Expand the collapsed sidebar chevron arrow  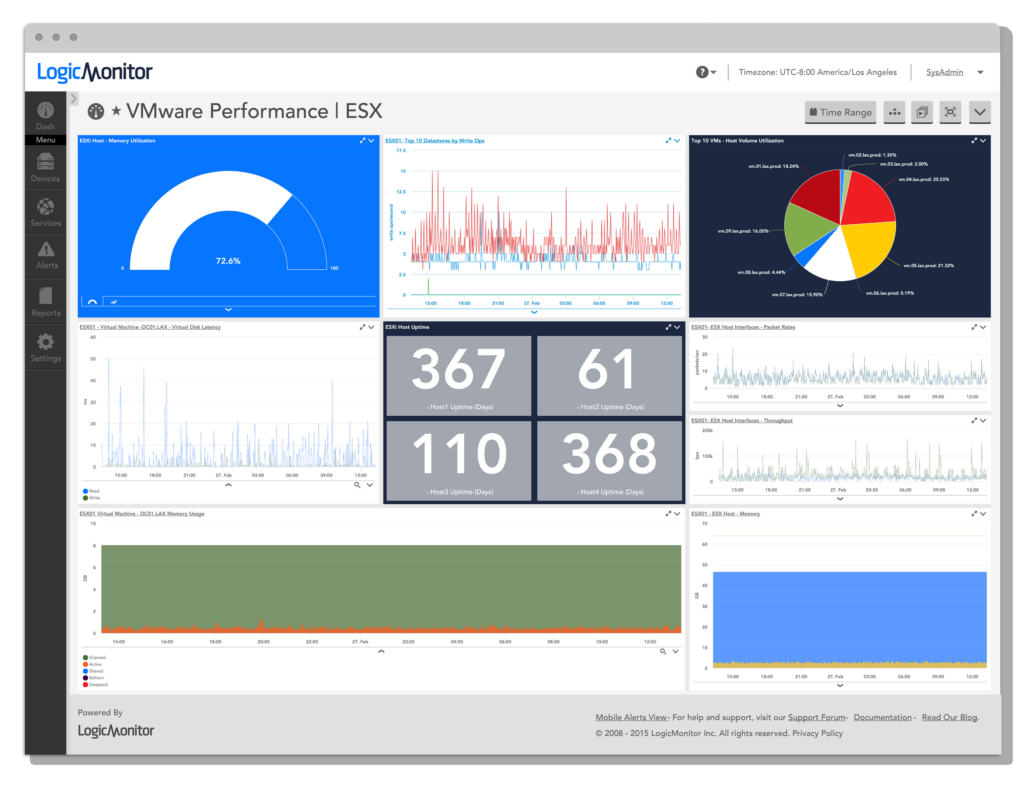tap(74, 99)
